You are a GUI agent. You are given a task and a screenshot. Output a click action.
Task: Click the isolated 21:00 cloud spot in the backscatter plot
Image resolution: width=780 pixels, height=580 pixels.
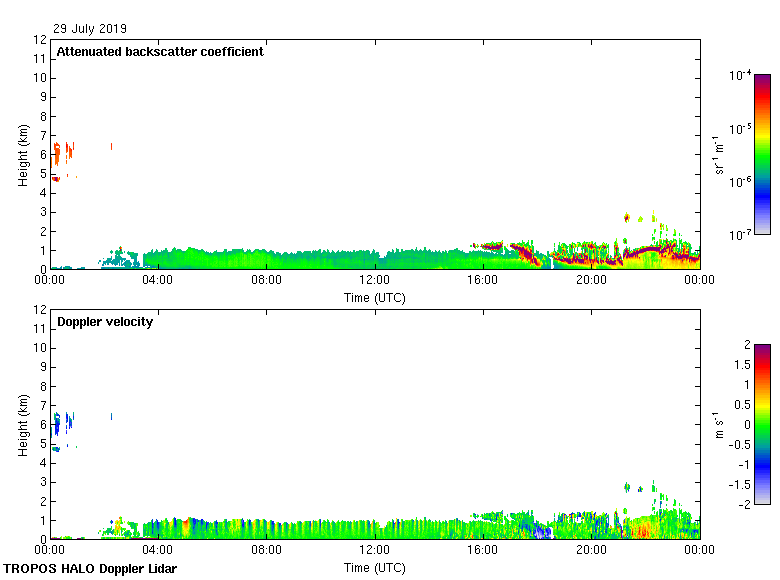627,217
